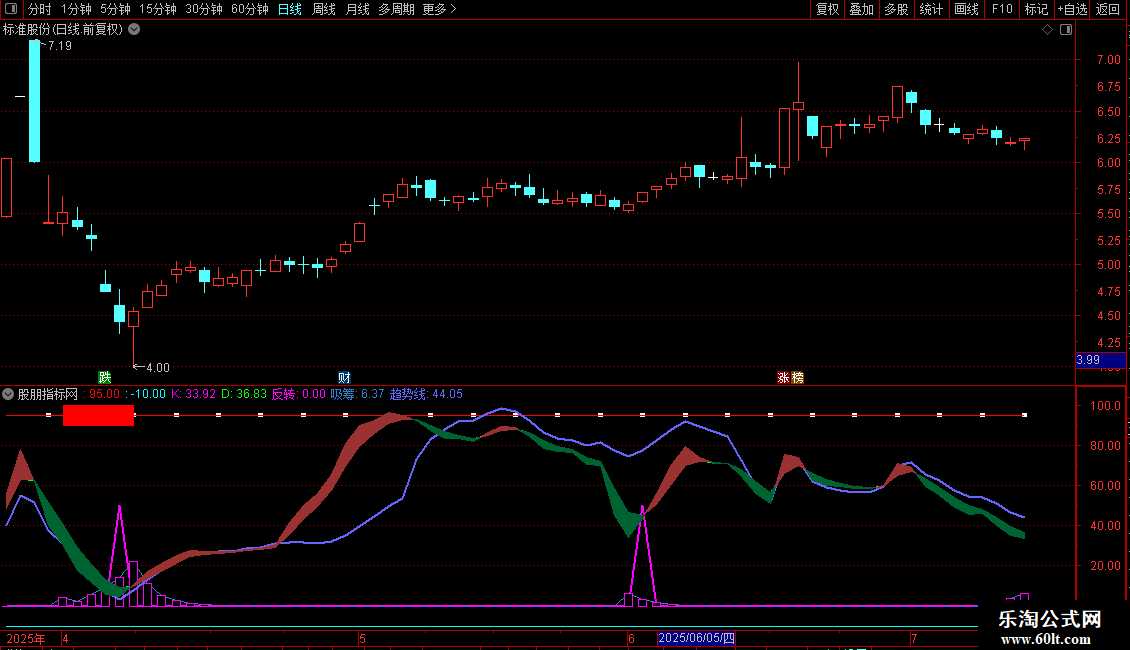Open the 多股 multi-stock view
Viewport: 1130px width, 650px height.
point(896,9)
